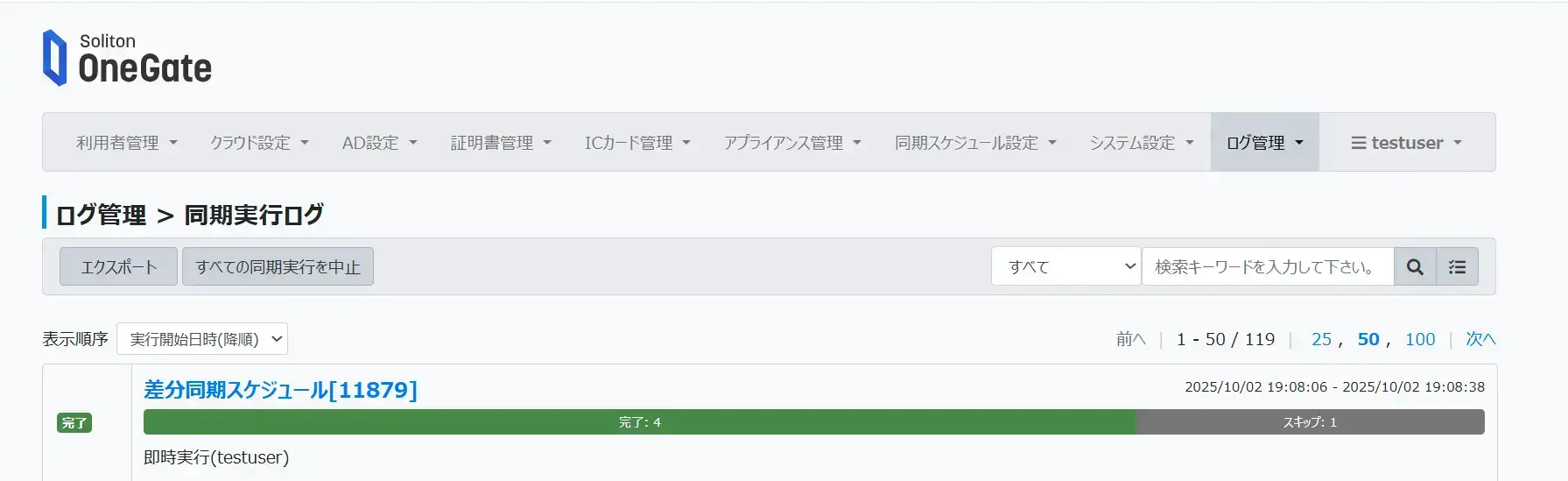Screen dimensions: 1568x481
Task: Click the magnifying glass search icon
Action: point(1415,267)
